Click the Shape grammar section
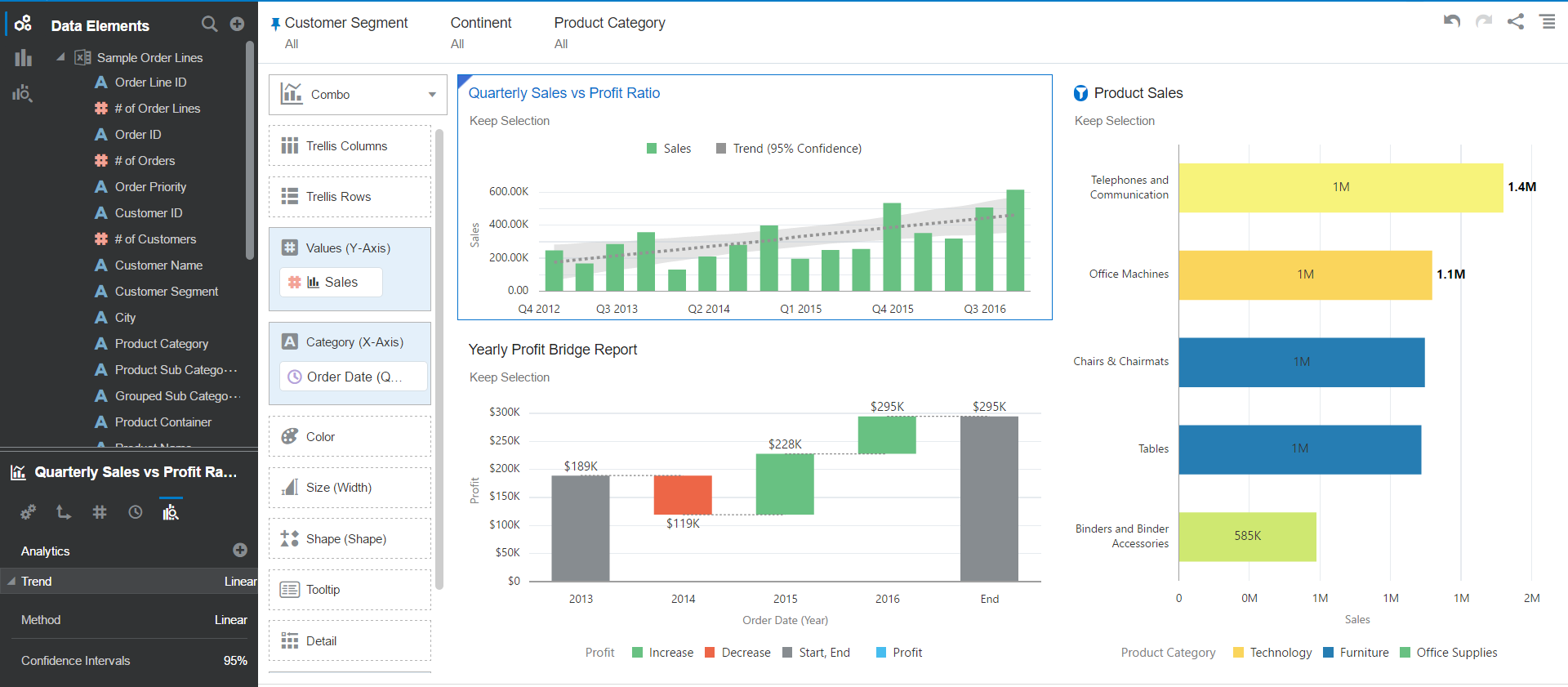 pyautogui.click(x=350, y=539)
